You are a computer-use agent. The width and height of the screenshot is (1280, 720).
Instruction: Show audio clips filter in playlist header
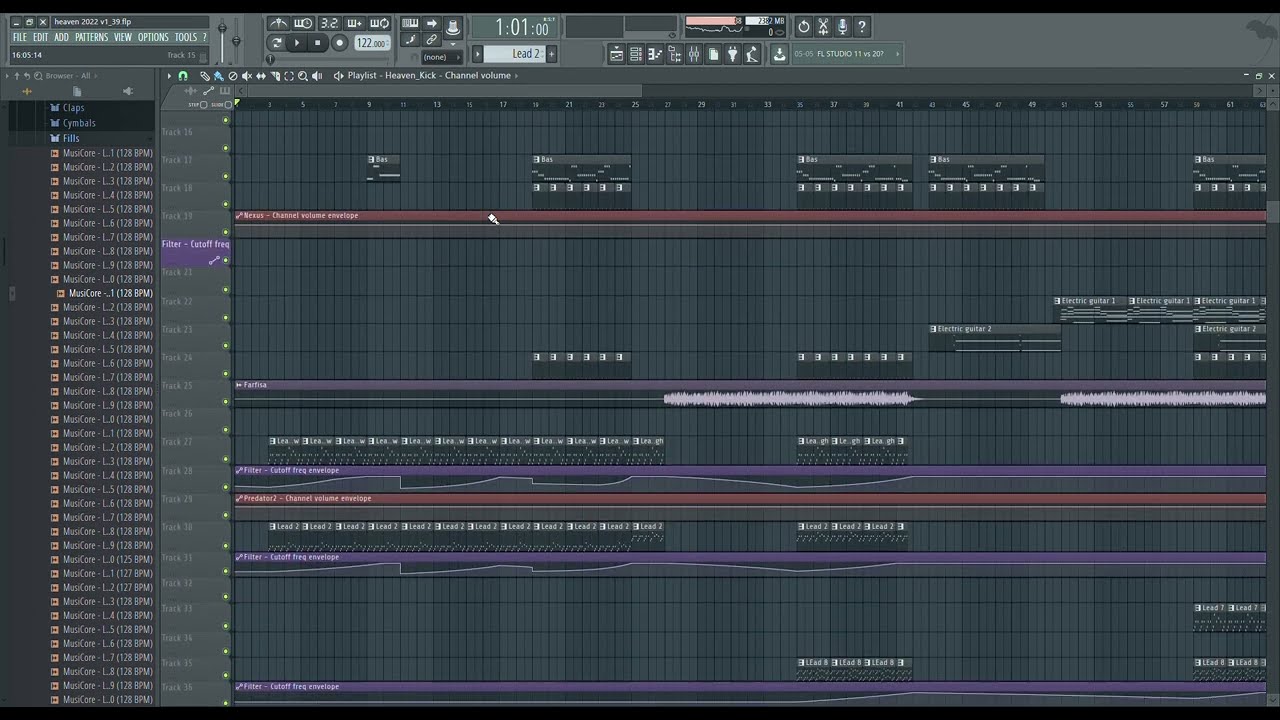(191, 91)
